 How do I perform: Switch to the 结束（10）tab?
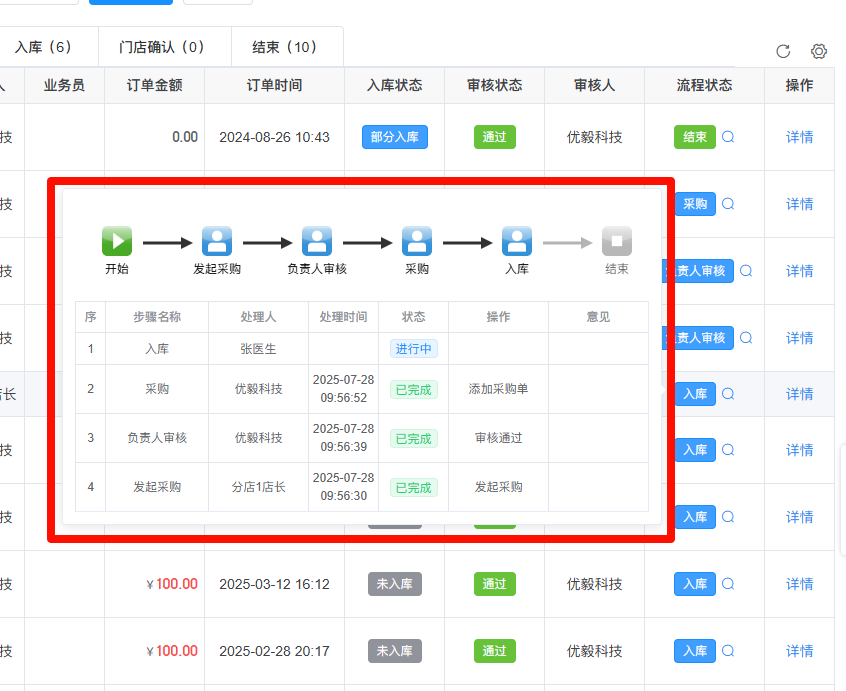[x=285, y=47]
